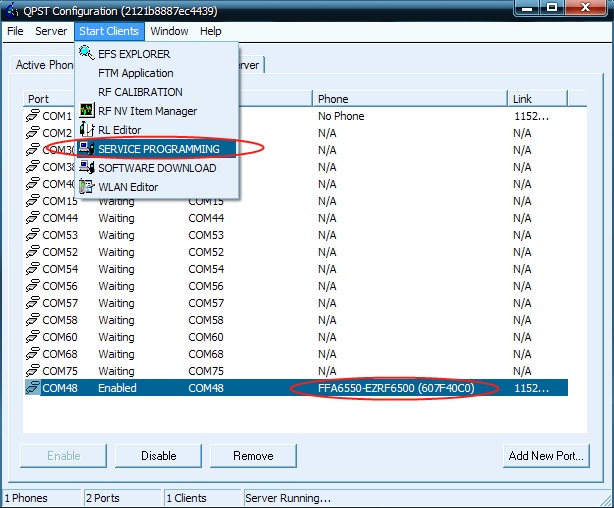The width and height of the screenshot is (614, 508).
Task: Maximize the QPST Configuration window
Action: coord(552,8)
